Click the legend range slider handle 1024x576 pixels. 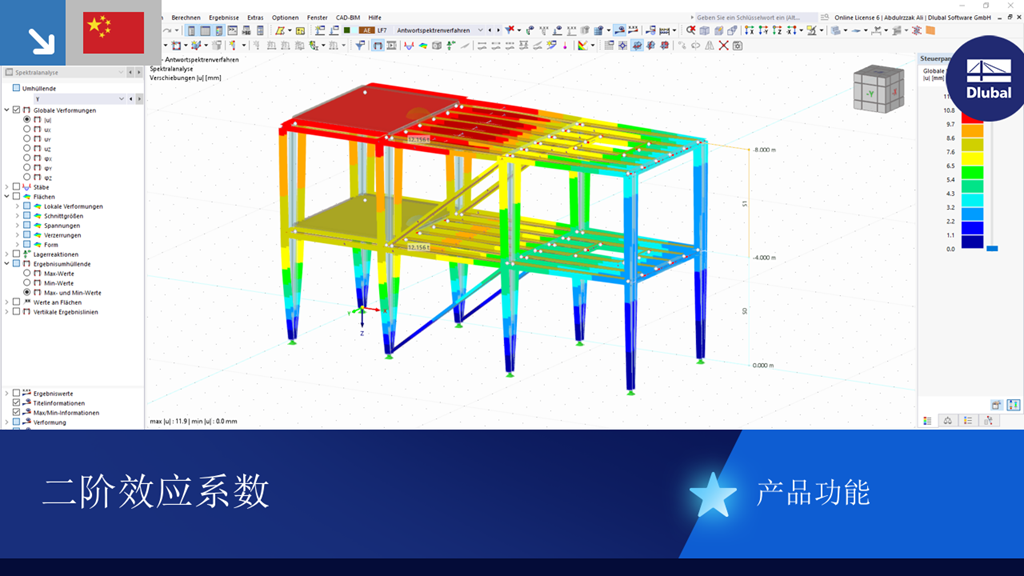click(x=992, y=248)
